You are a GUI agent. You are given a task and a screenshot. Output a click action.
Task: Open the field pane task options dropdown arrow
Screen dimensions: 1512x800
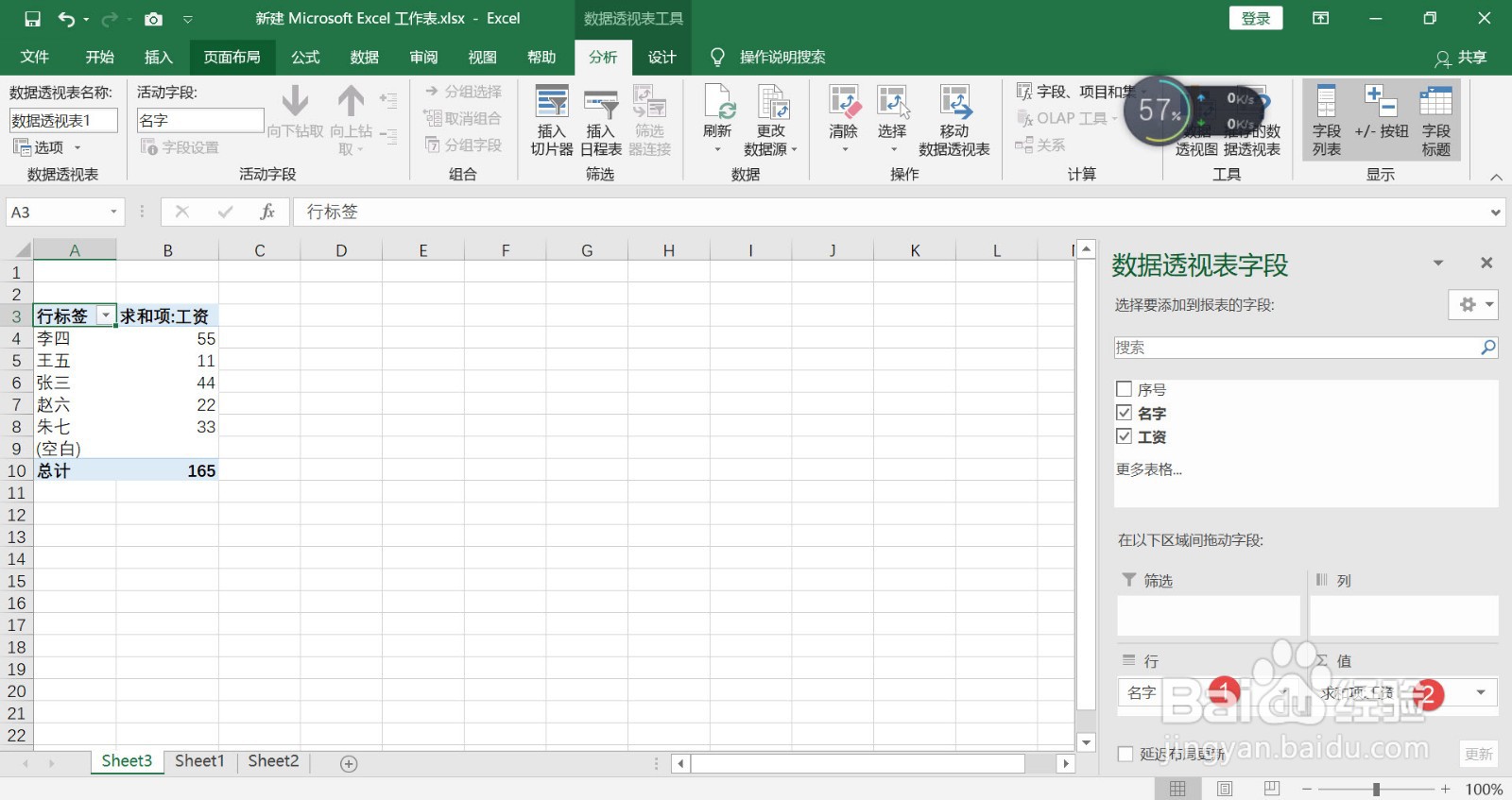(x=1438, y=264)
